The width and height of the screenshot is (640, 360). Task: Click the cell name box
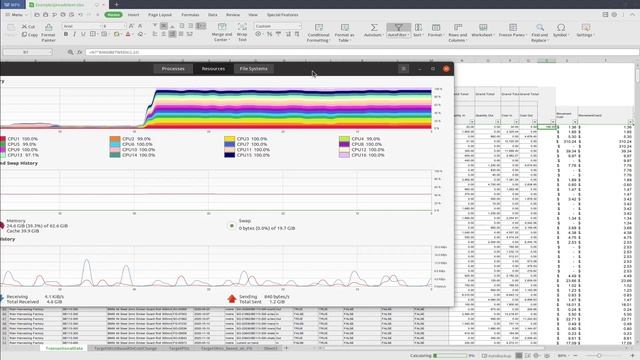28,52
